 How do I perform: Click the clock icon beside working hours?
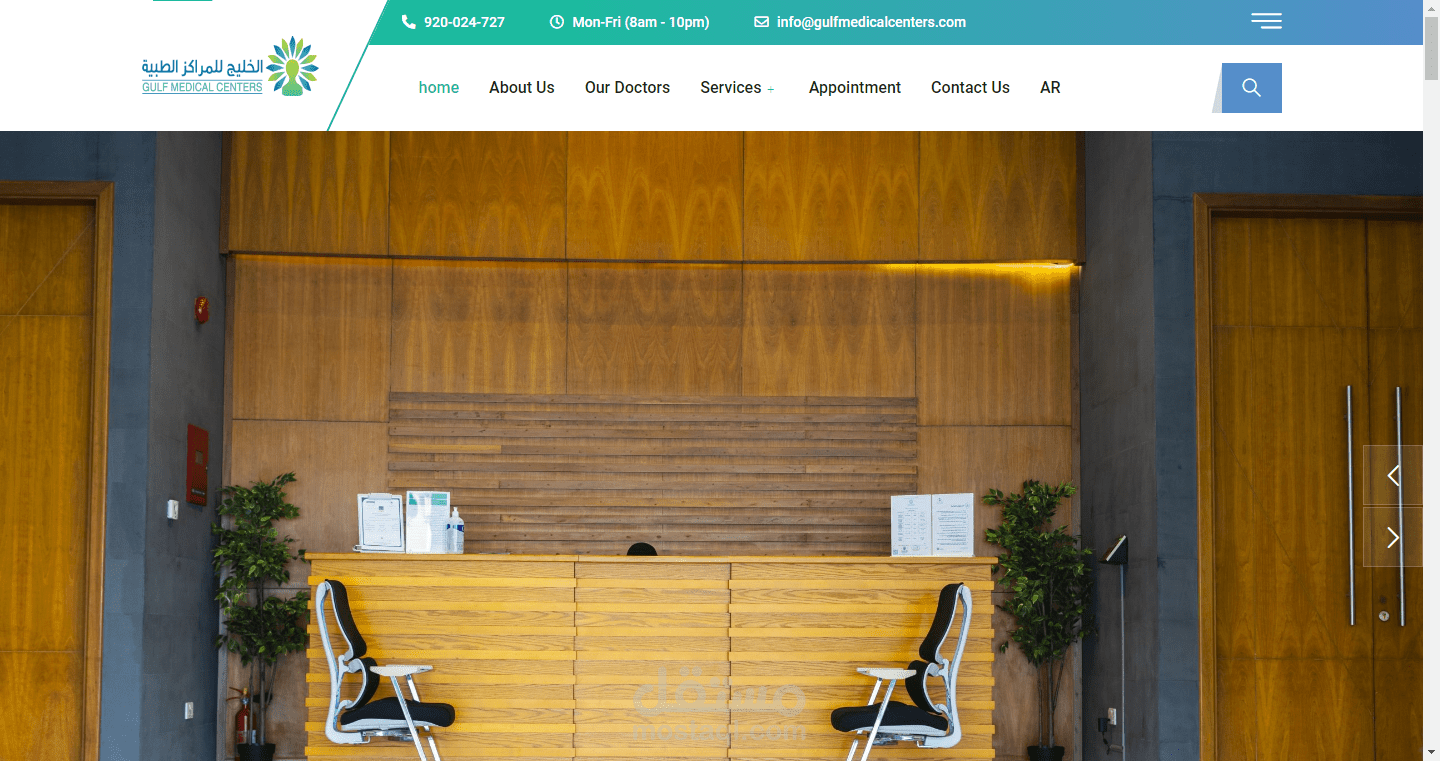pos(557,22)
